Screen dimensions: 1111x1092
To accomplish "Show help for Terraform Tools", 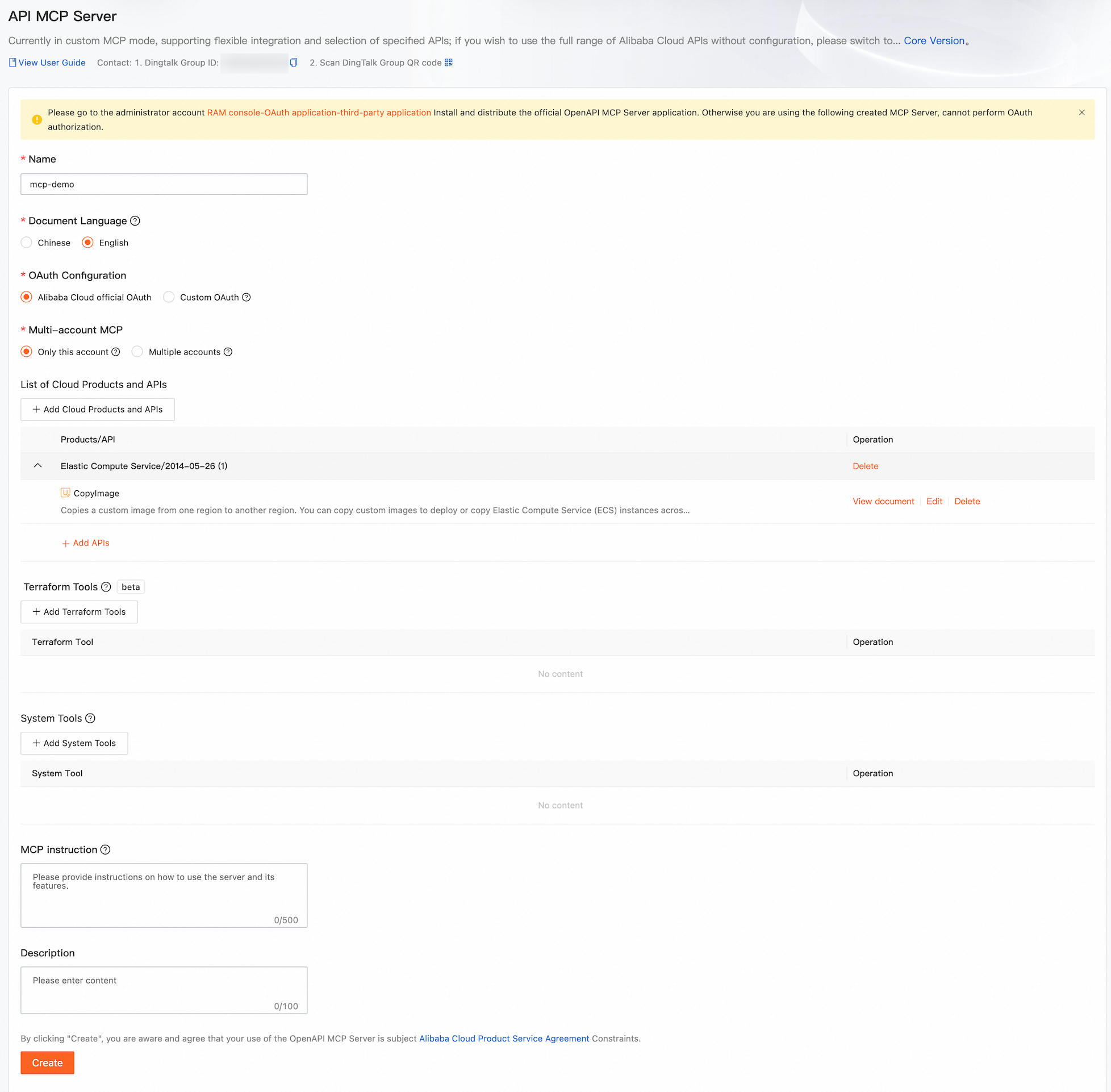I will [x=106, y=587].
